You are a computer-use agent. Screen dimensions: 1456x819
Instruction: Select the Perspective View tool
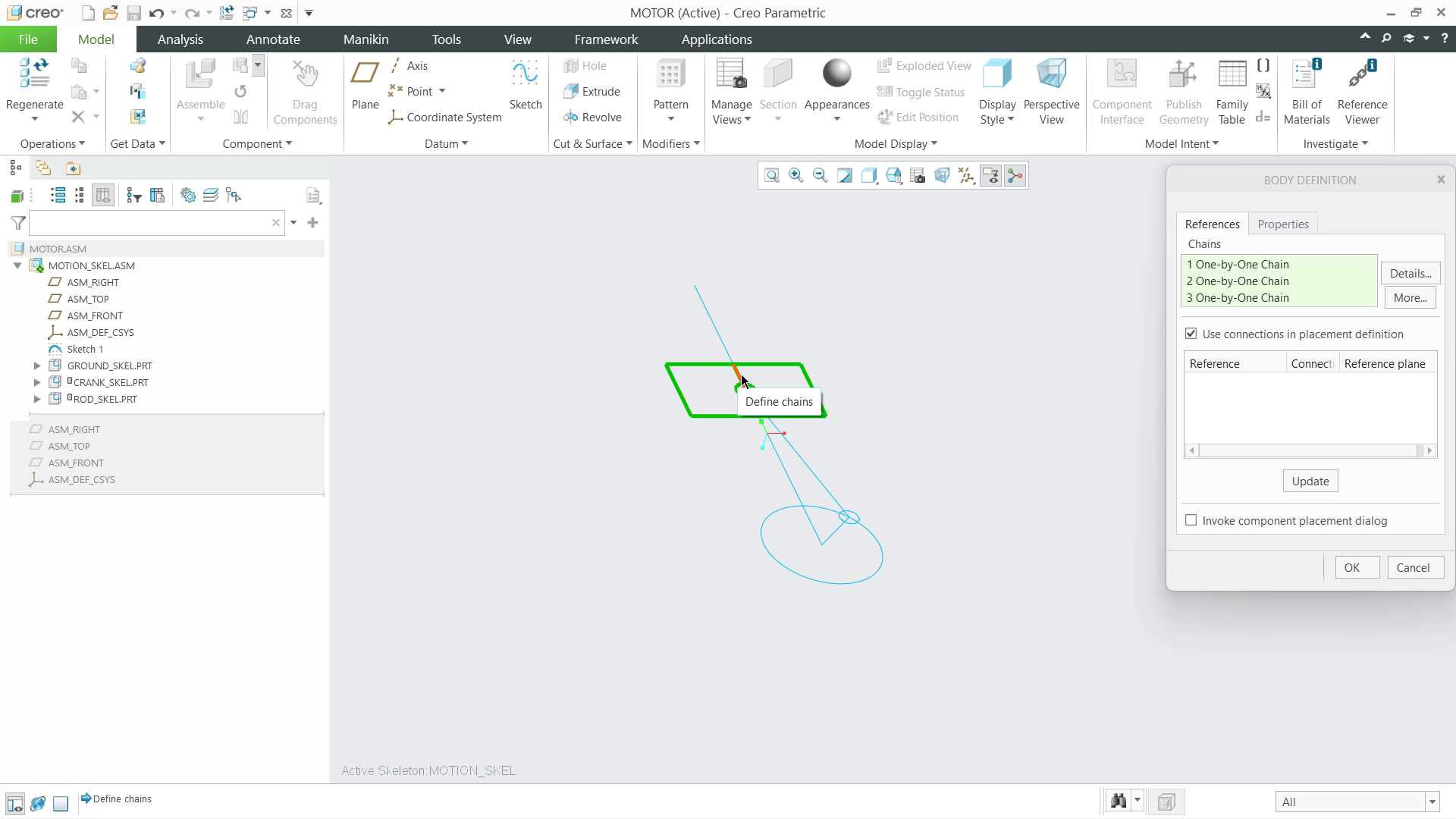[x=1053, y=89]
